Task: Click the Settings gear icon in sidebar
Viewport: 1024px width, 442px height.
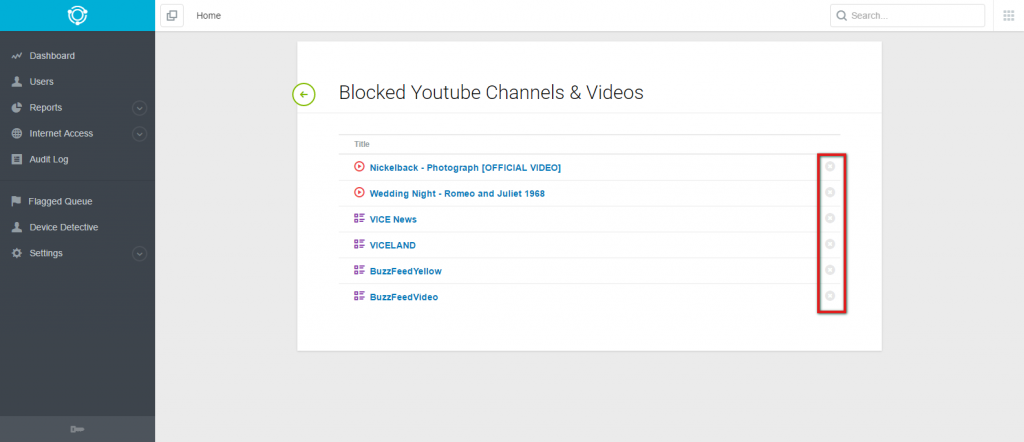Action: (17, 253)
